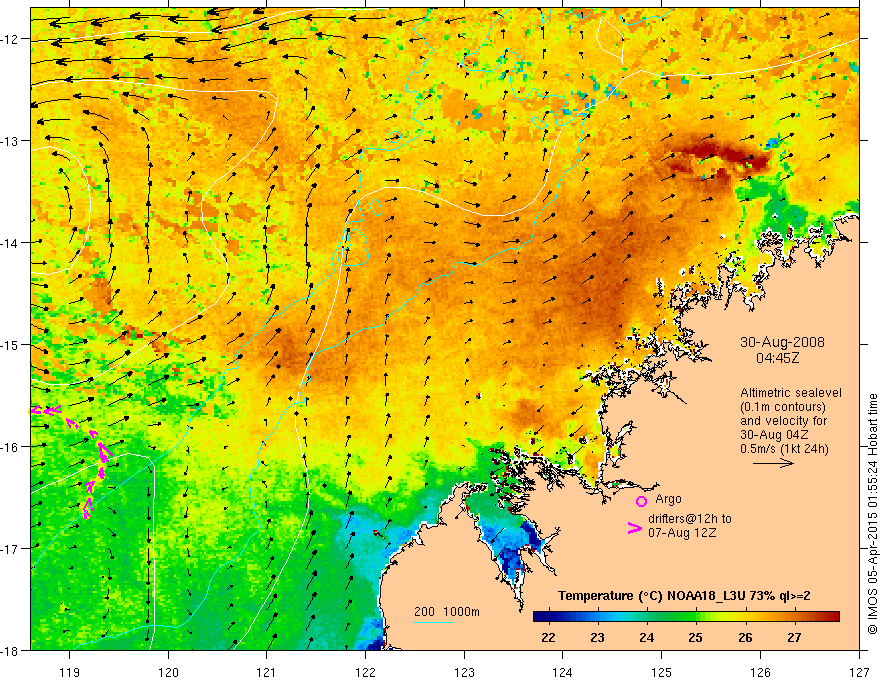Viewport: 880px width, 680px height.
Task: Click the magenta drifters arrowhead legend symbol
Action: (634, 528)
